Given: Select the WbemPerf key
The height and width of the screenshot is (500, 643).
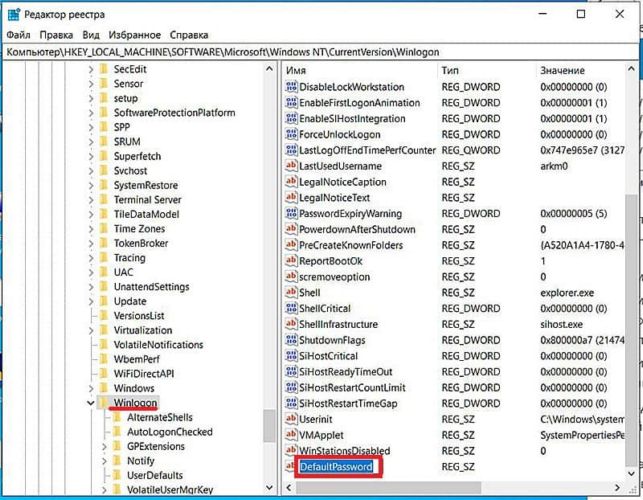Looking at the screenshot, I should [137, 359].
